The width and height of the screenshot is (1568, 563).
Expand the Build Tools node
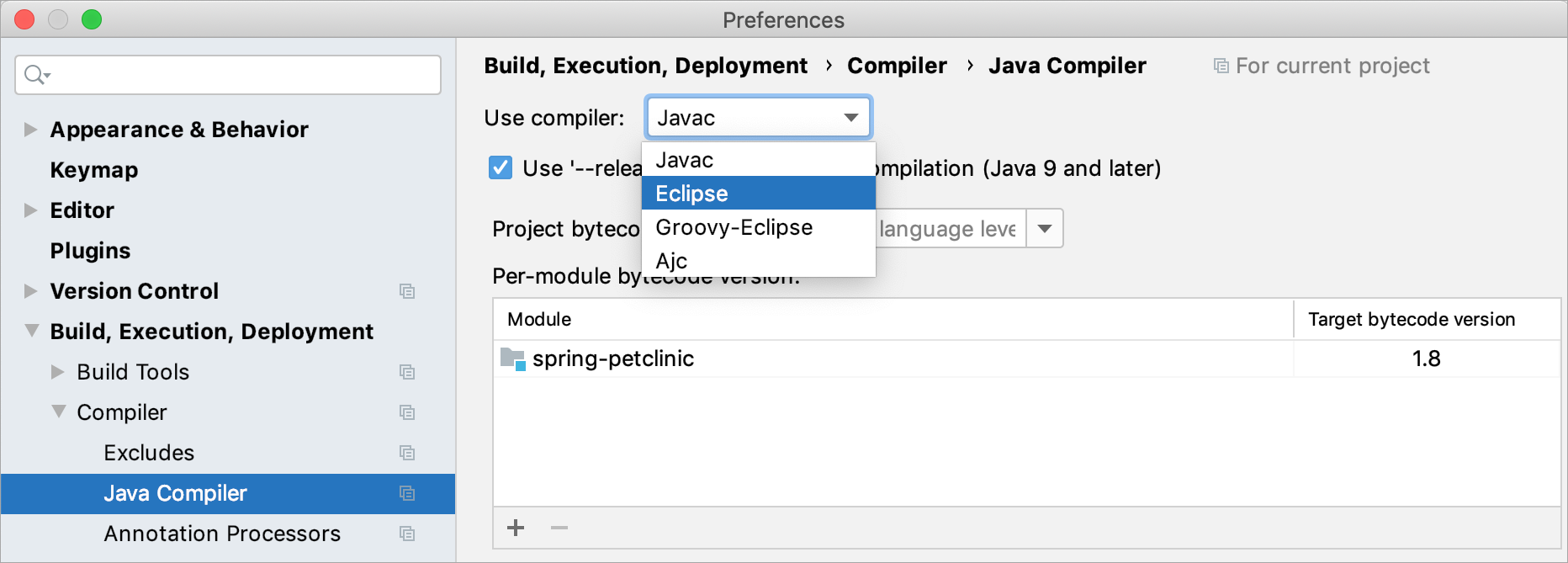tap(58, 372)
